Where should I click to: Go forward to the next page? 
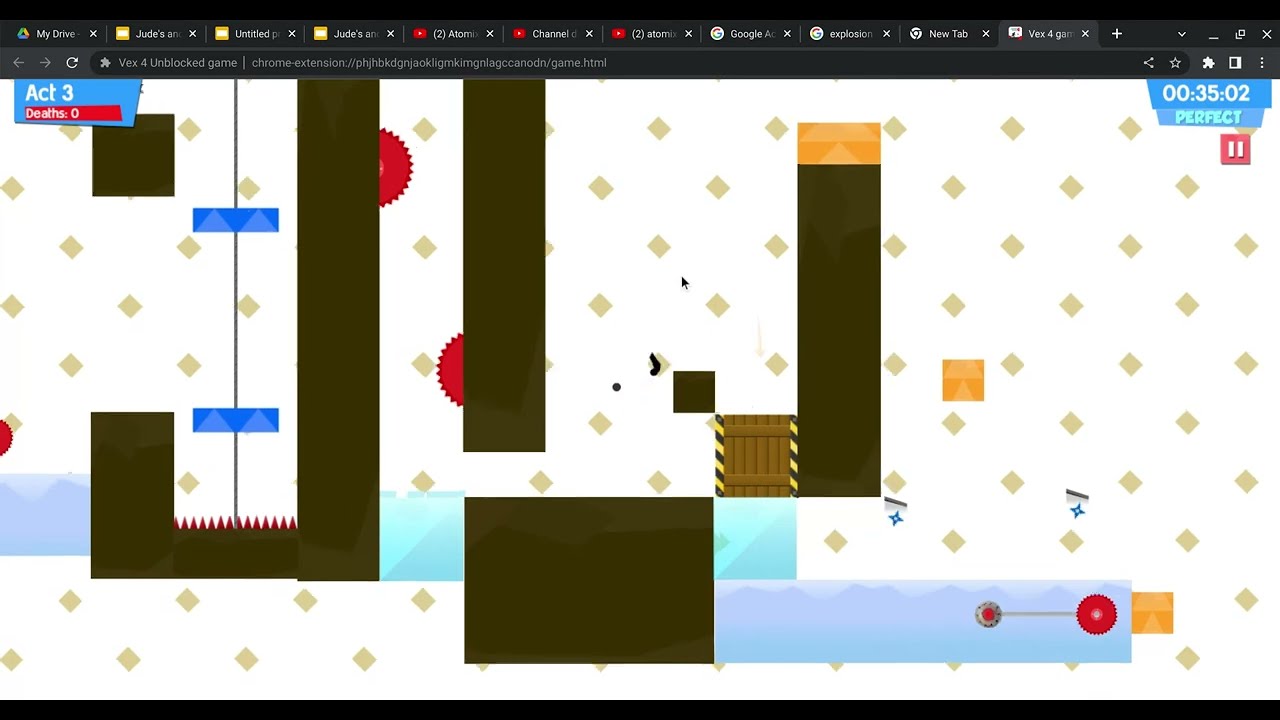click(45, 62)
